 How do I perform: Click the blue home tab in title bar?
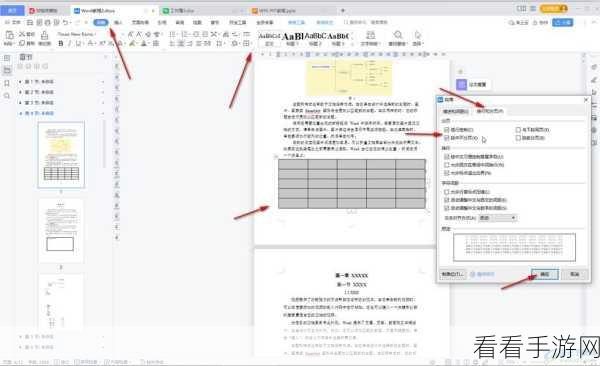tap(12, 10)
